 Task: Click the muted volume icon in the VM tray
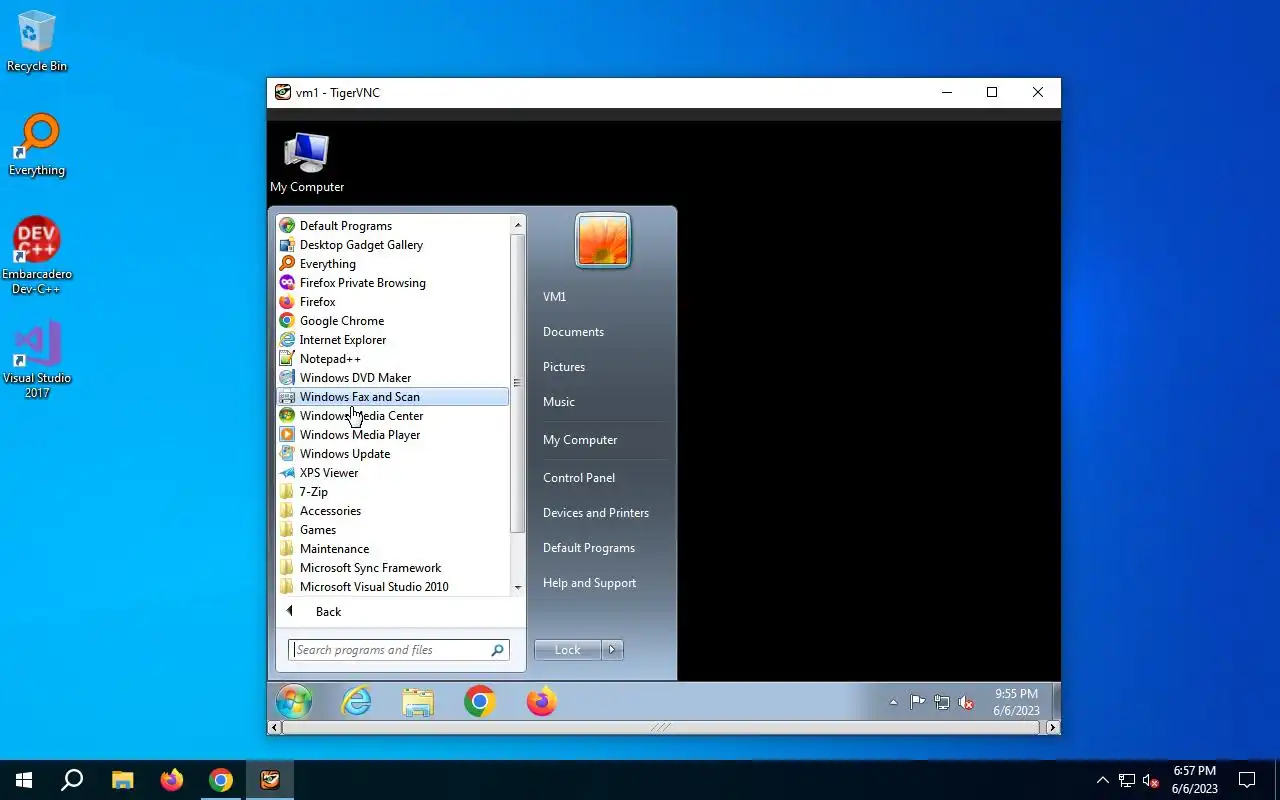966,702
